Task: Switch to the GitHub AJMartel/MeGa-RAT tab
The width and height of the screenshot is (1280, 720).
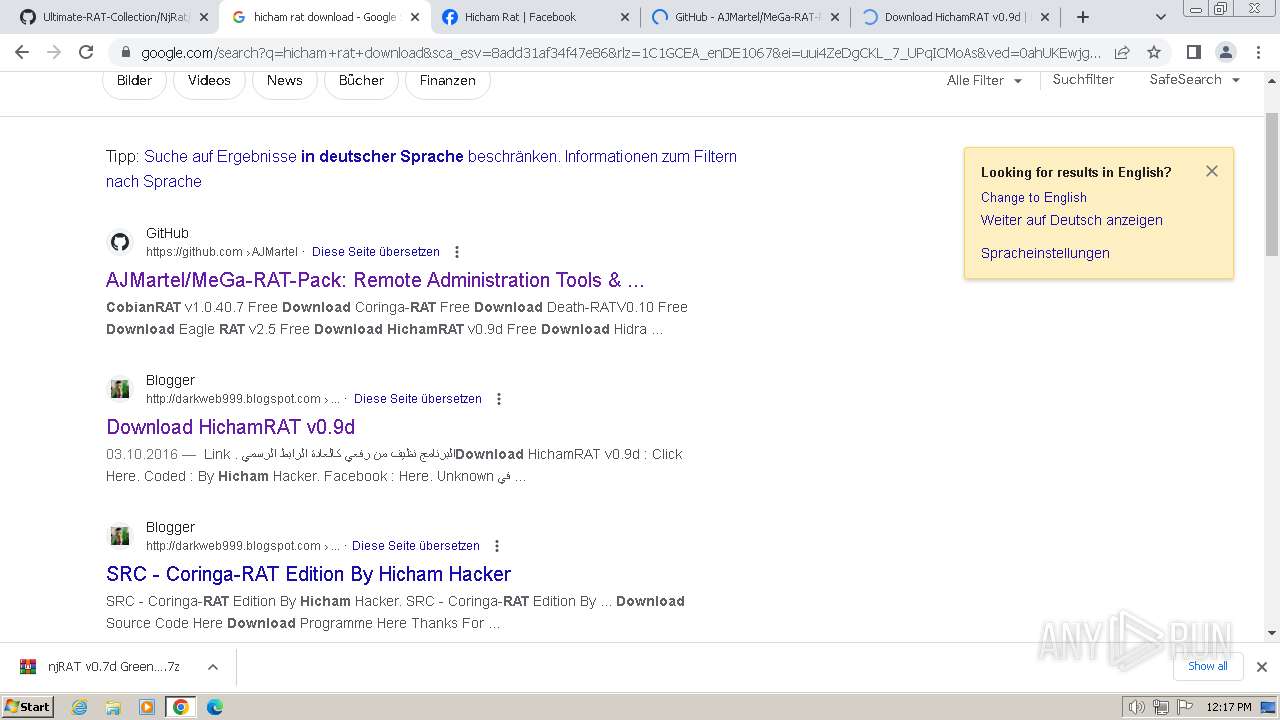Action: (x=738, y=17)
